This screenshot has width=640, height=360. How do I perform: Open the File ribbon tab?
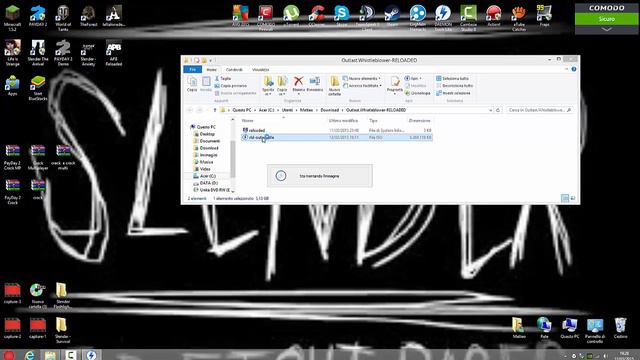pyautogui.click(x=193, y=70)
